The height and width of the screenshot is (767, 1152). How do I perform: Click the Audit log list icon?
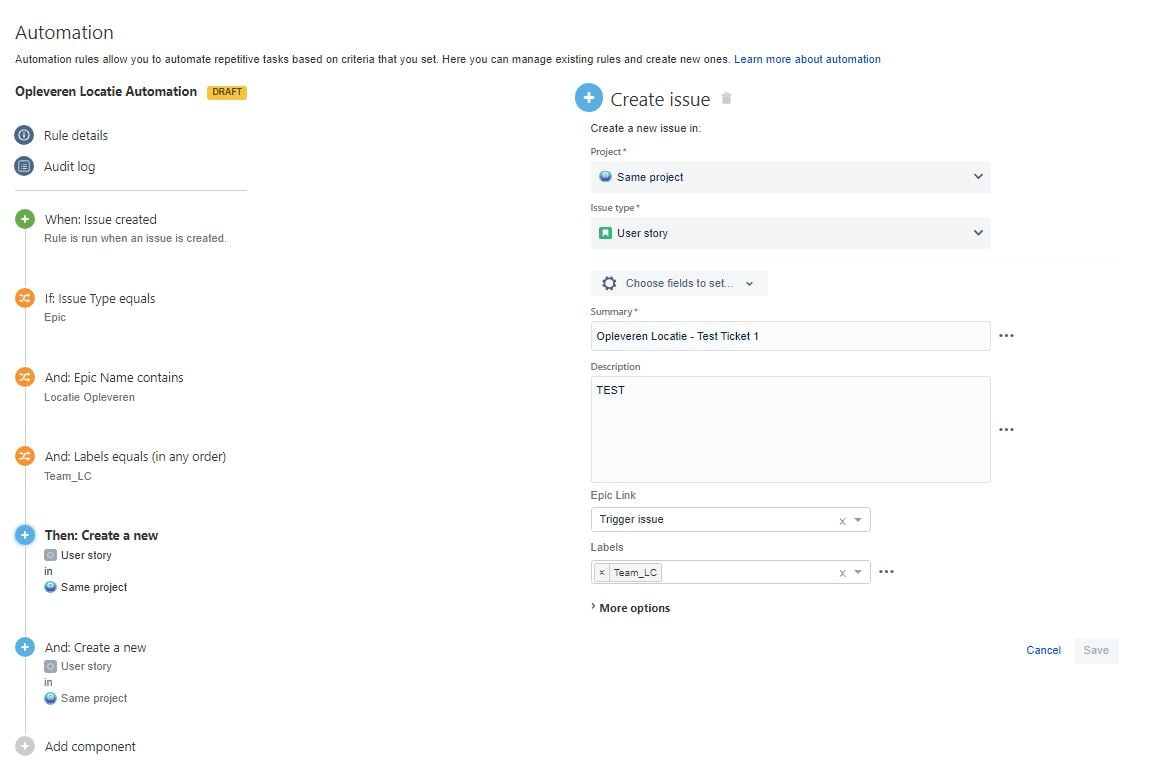pos(24,166)
